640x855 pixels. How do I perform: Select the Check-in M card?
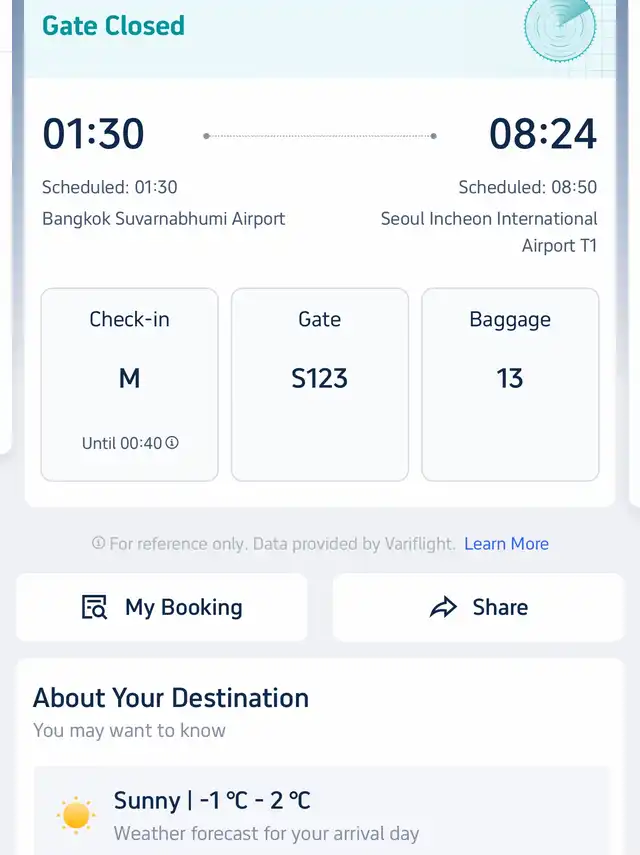[x=129, y=384]
